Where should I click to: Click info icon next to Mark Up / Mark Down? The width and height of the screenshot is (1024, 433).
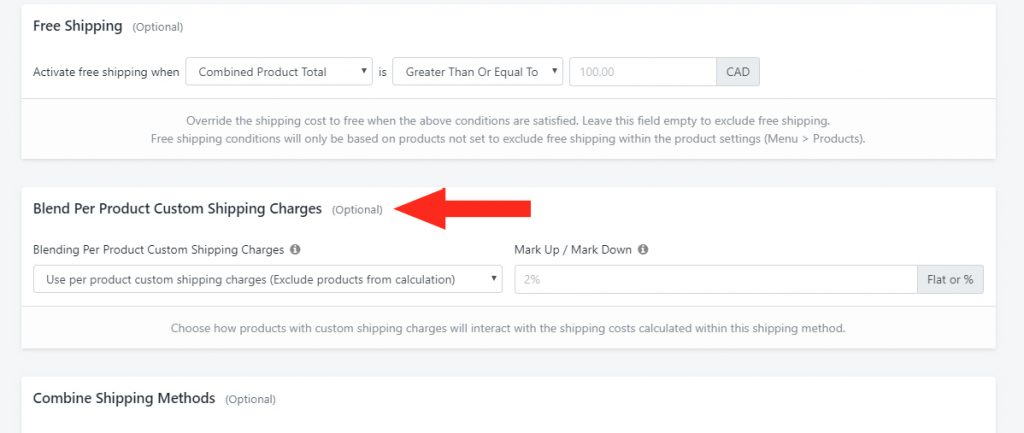(x=643, y=249)
